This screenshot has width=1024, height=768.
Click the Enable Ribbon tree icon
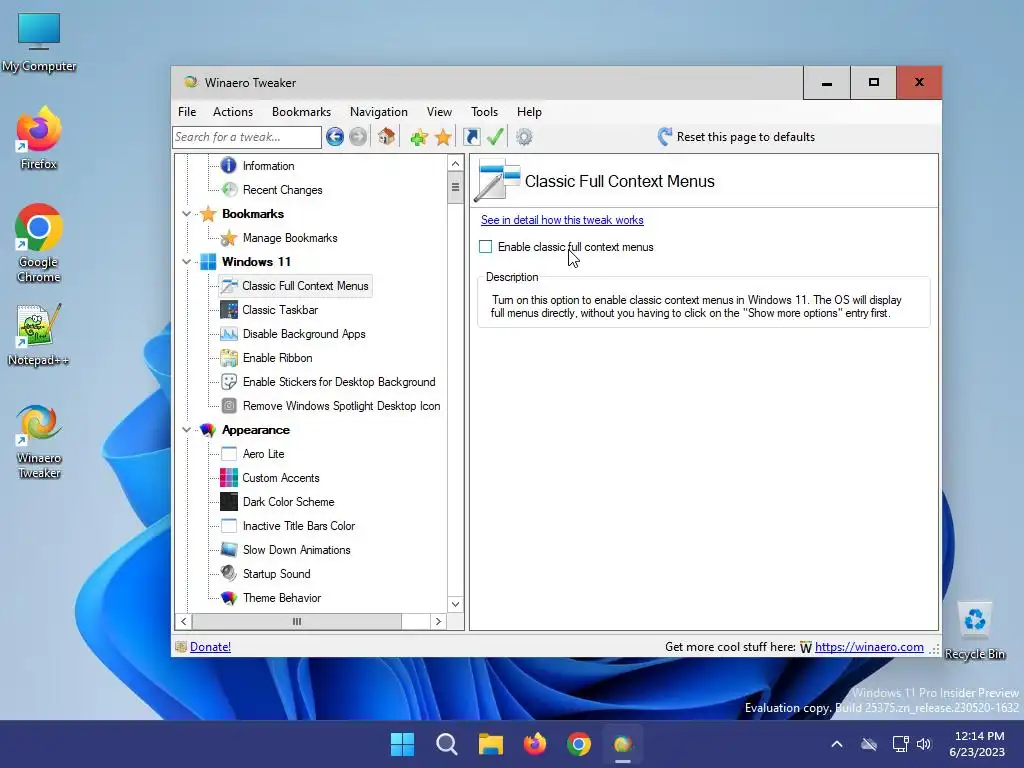229,358
